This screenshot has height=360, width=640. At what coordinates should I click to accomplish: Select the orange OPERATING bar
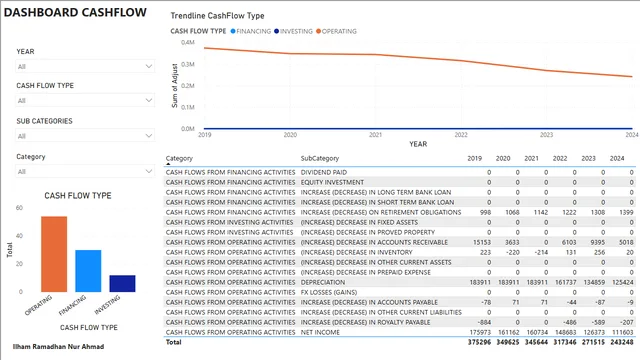click(54, 254)
